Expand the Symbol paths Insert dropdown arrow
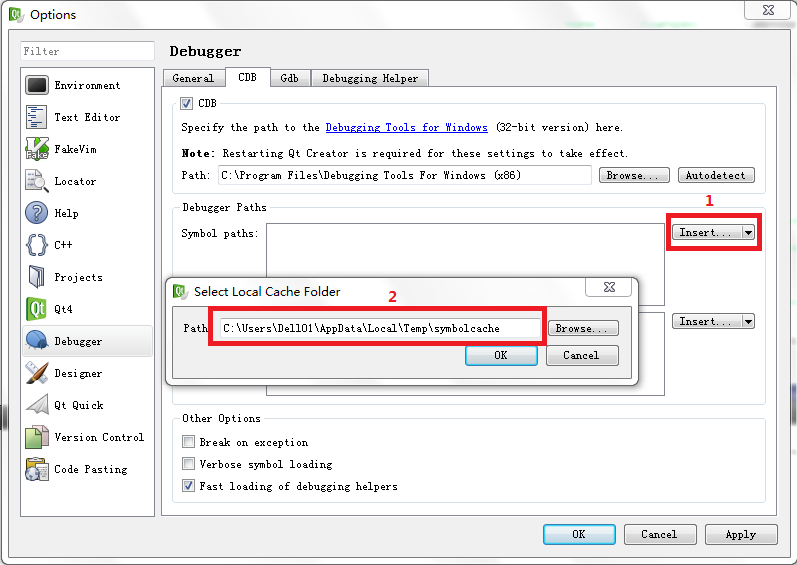This screenshot has width=797, height=565. coord(748,232)
